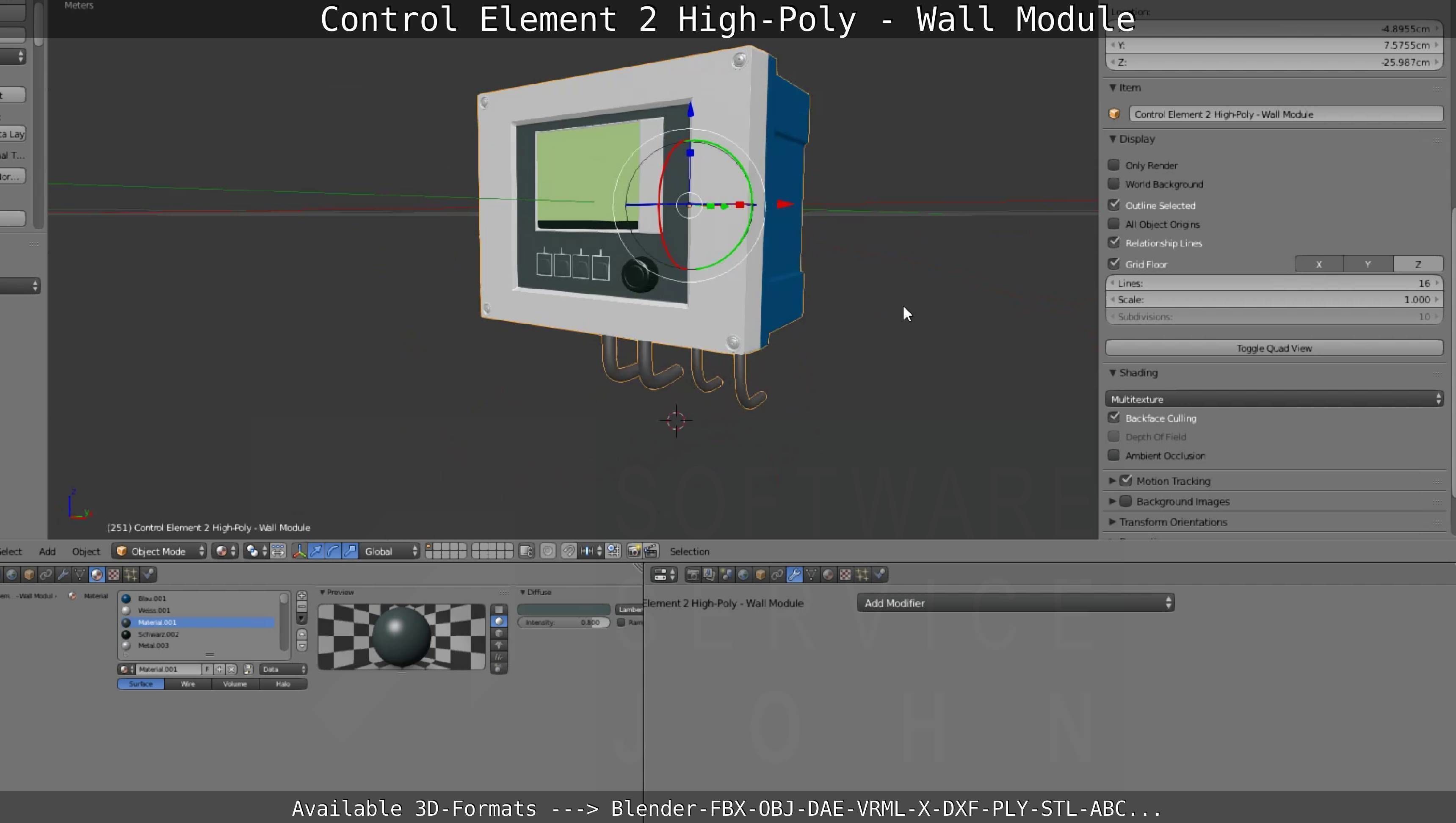1456x823 pixels.
Task: Open Modifiers wrench tab in left properties editor
Action: (63, 575)
